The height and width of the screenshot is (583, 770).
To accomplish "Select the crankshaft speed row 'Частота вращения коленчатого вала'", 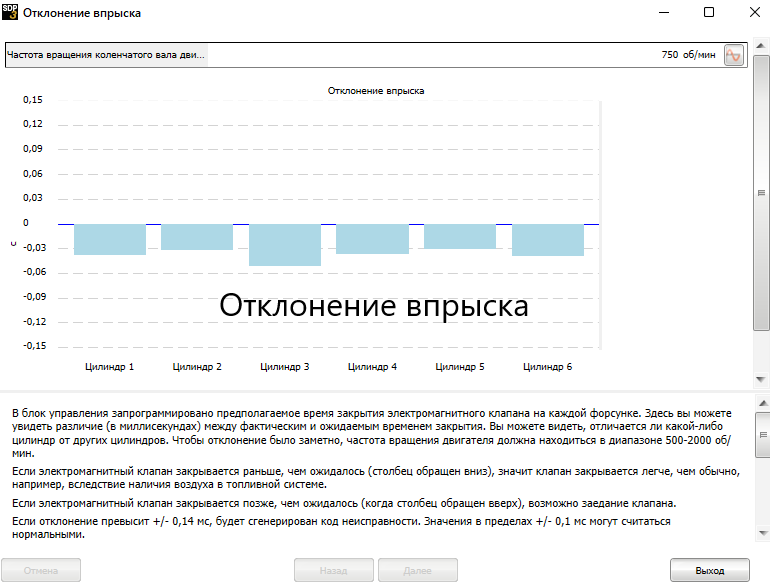I will pos(376,55).
